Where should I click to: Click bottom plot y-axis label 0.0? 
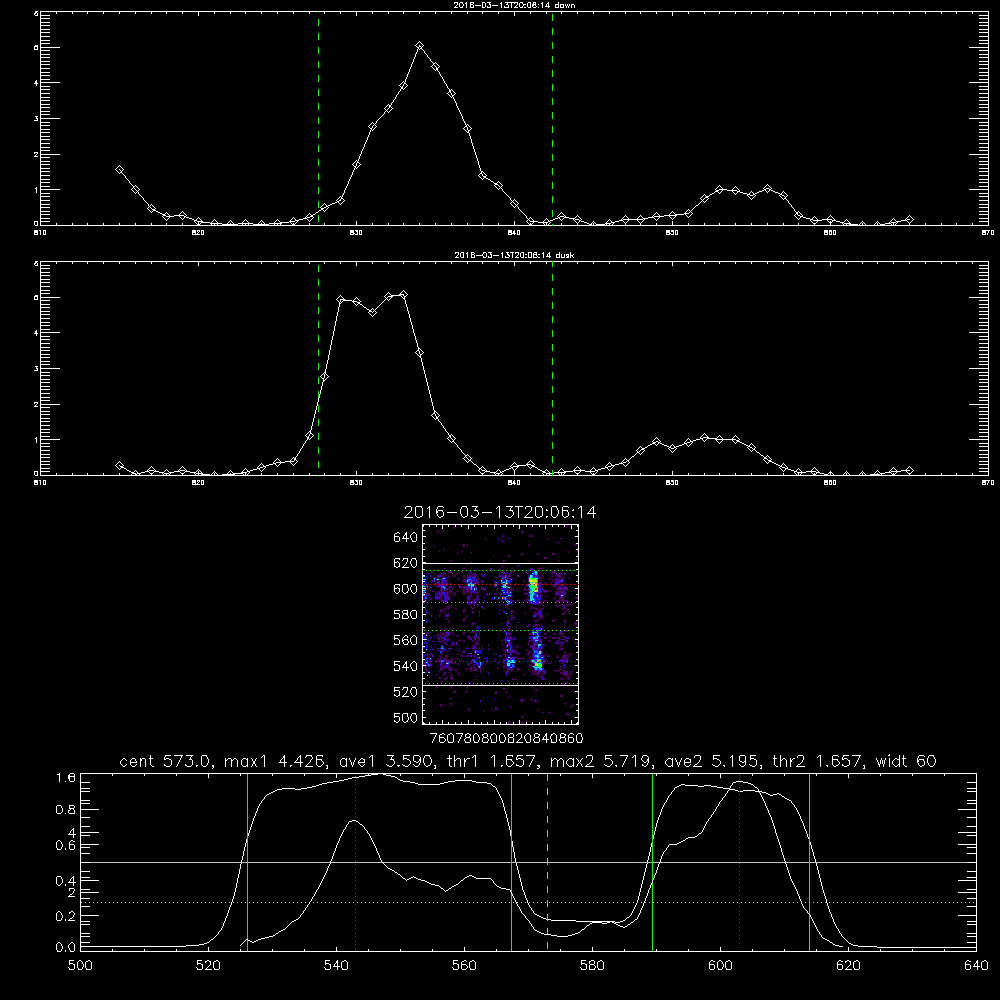(x=66, y=948)
